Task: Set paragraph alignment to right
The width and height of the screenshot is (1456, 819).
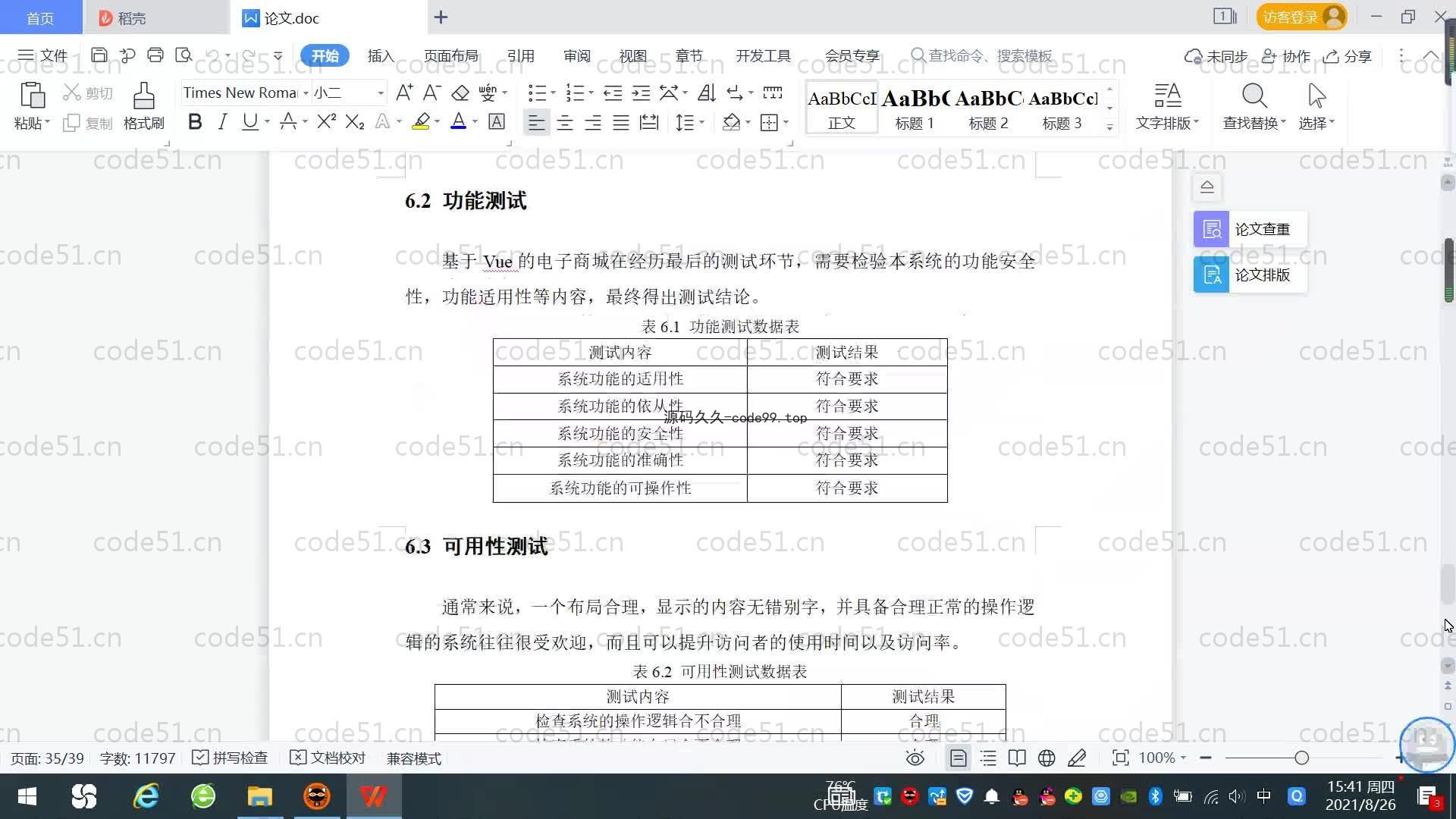Action: 593,122
